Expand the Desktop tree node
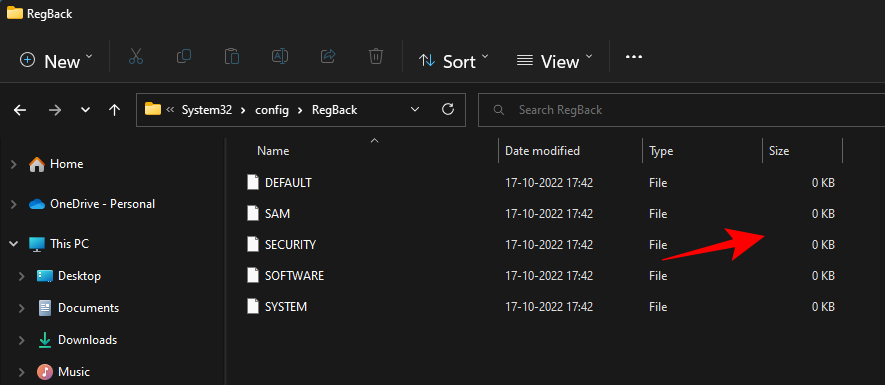This screenshot has width=885, height=385. coord(22,276)
